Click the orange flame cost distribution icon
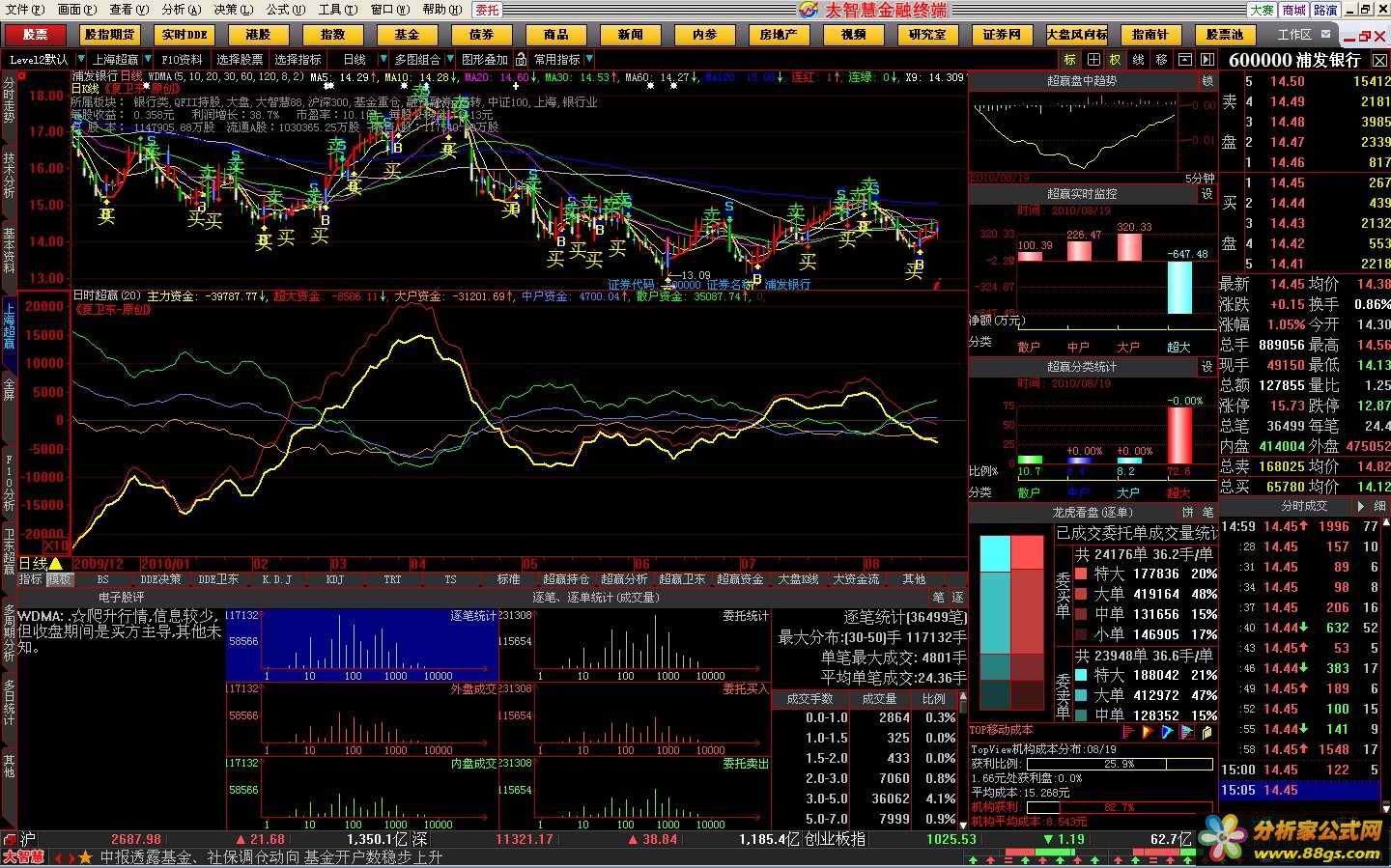This screenshot has height=868, width=1391. pos(1148,732)
